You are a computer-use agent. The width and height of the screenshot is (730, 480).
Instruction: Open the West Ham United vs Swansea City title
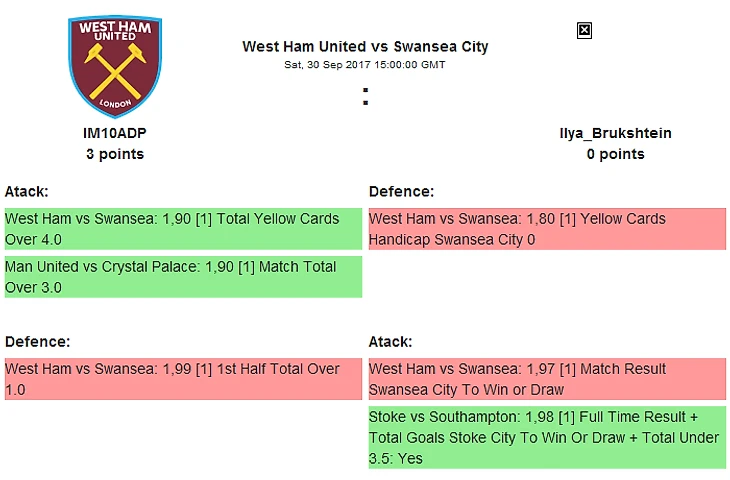[x=365, y=46]
